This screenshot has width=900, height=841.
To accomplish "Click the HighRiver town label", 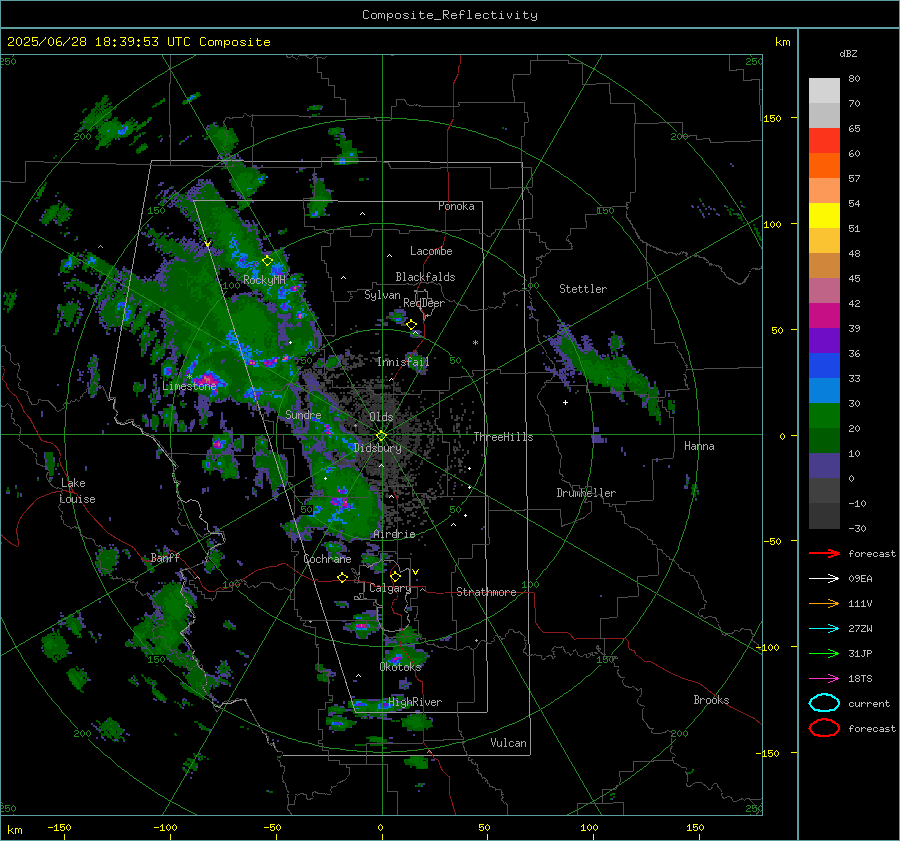I will (414, 702).
